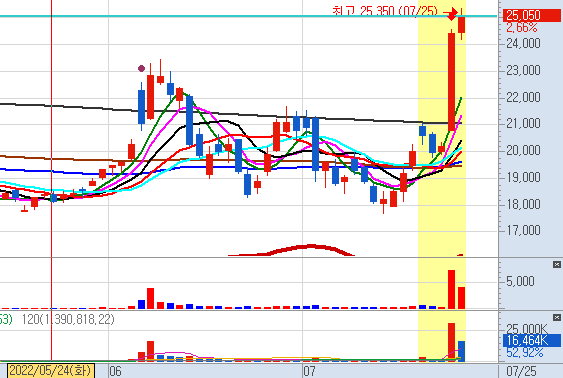Screen dimensions: 563x378
Task: Click the 06 month label on time axis
Action: click(x=116, y=371)
